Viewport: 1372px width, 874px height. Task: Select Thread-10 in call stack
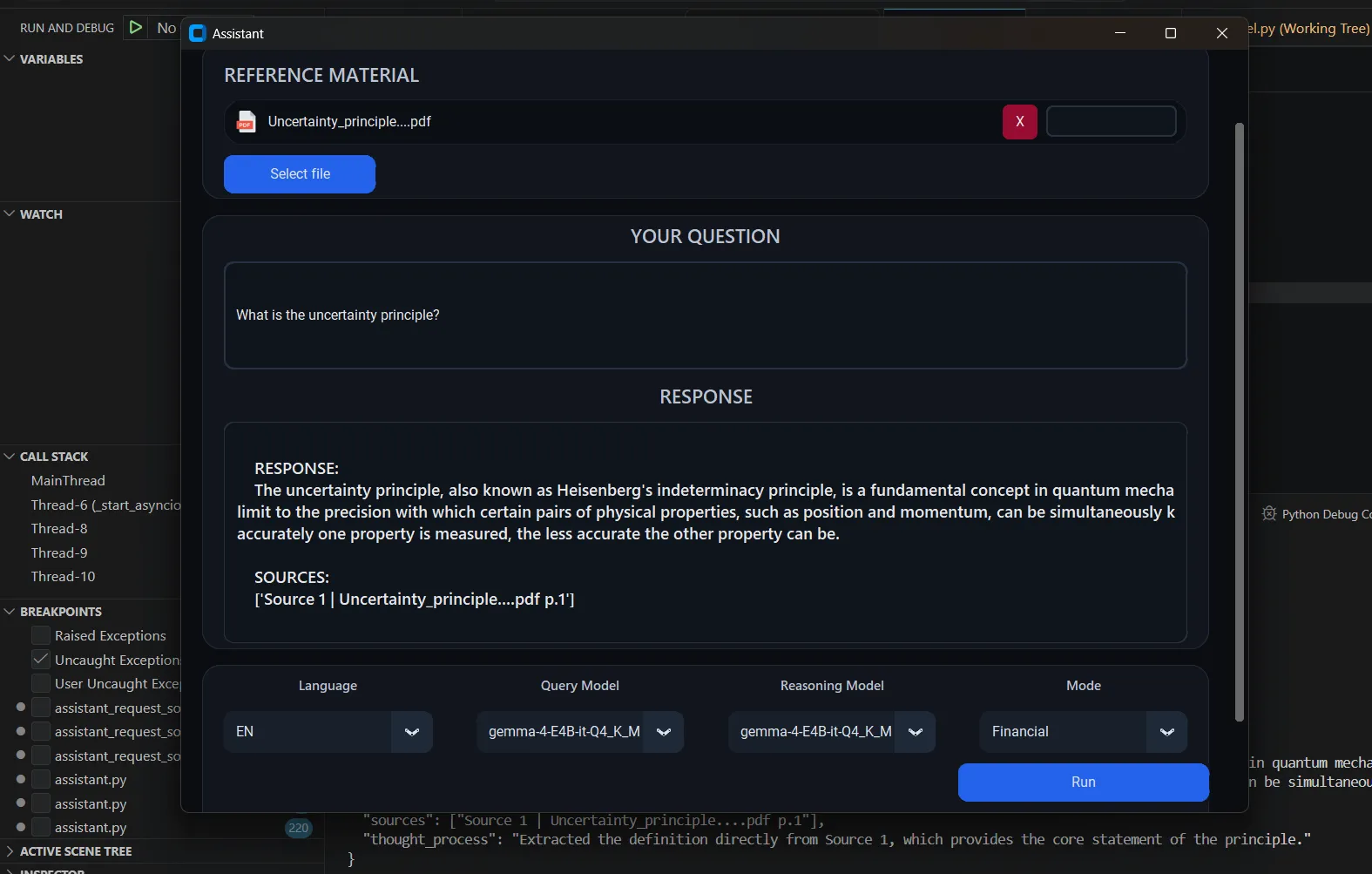(63, 576)
